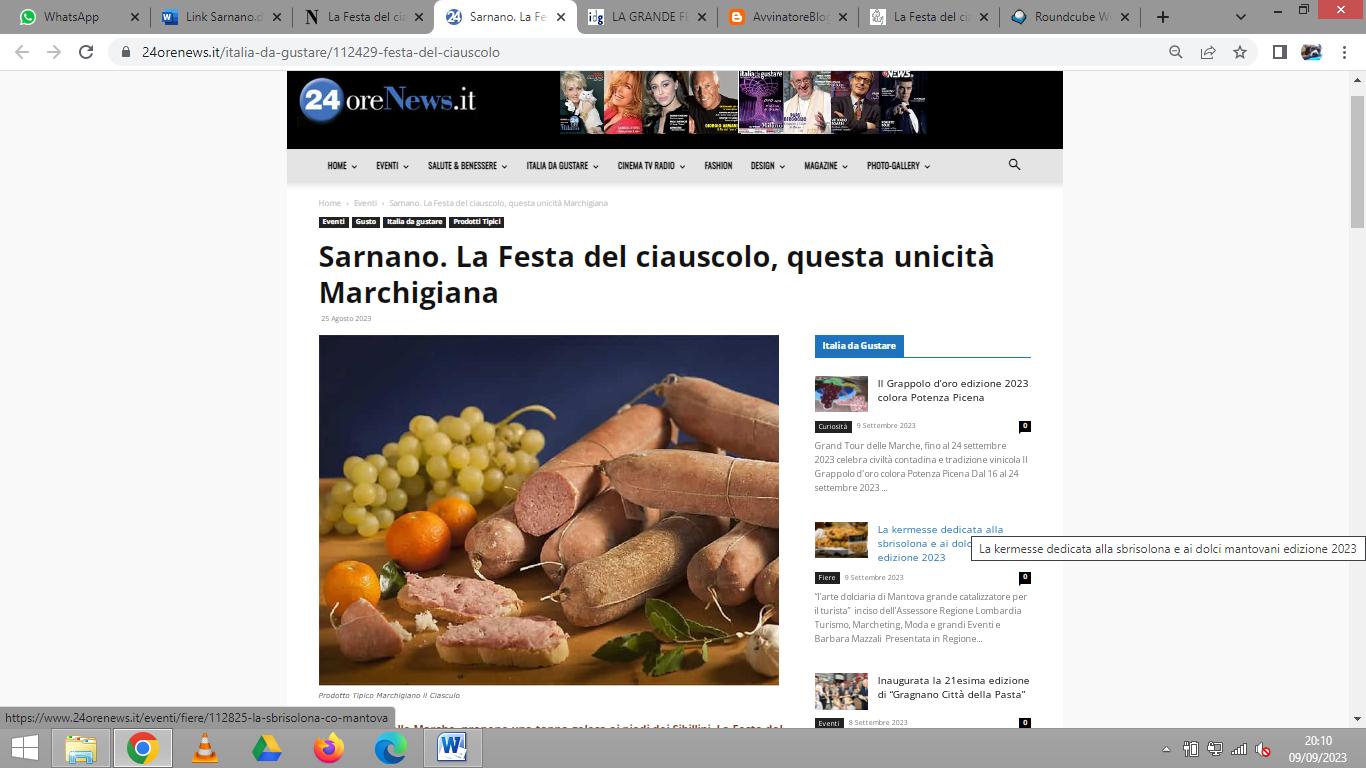Open Chrome three-dot menu
Viewport: 1366px width, 768px height.
click(x=1343, y=52)
